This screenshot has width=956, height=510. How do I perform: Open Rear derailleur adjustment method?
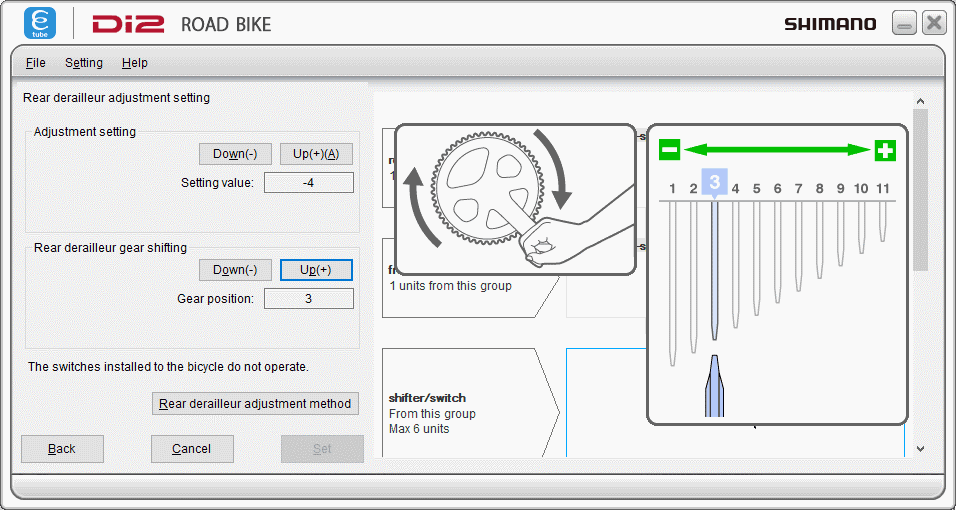tap(255, 403)
